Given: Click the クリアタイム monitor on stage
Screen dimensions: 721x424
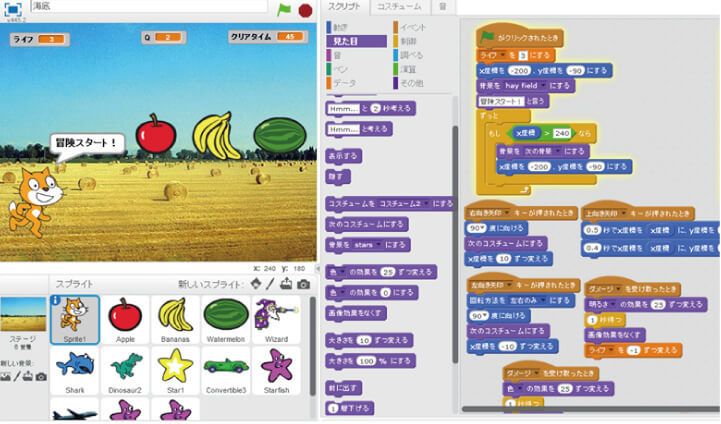Looking at the screenshot, I should click(x=268, y=37).
